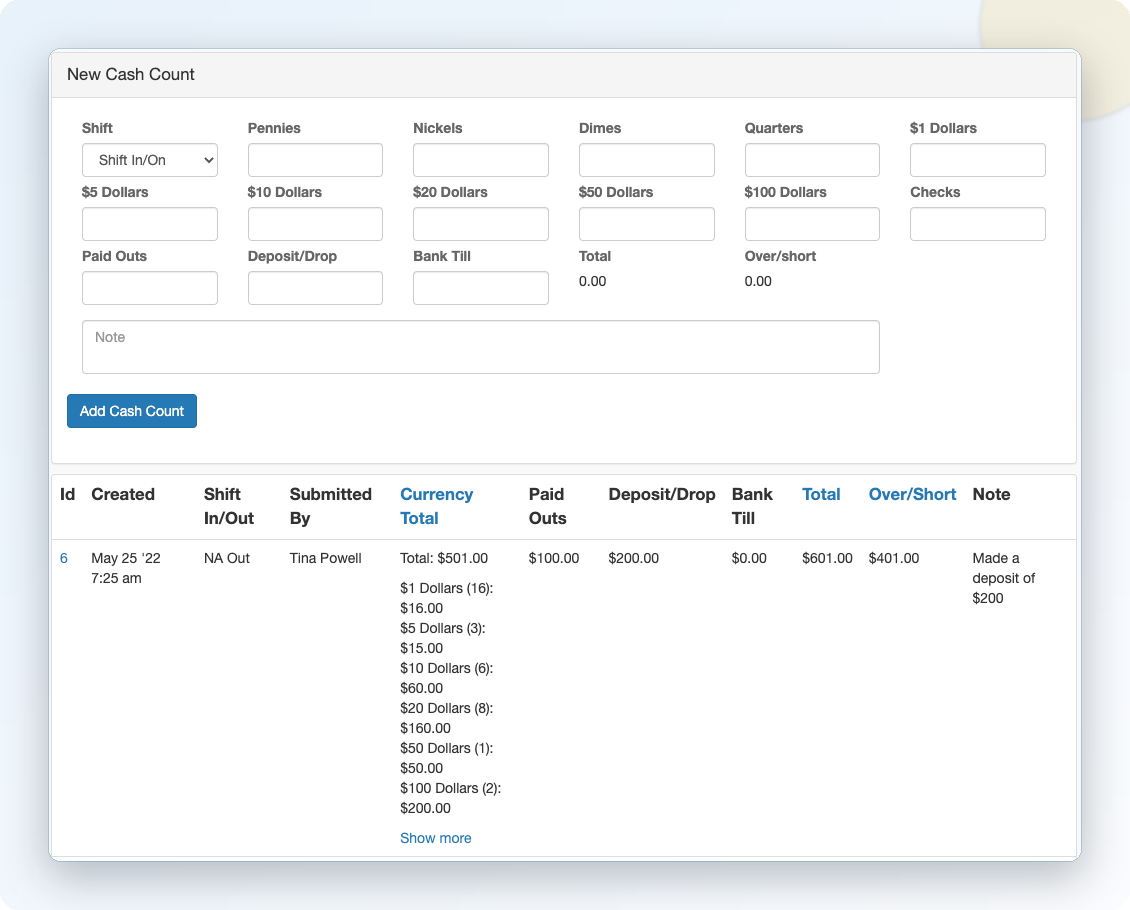Image resolution: width=1130 pixels, height=910 pixels.
Task: Click the $50 Dollars input box
Action: (646, 224)
